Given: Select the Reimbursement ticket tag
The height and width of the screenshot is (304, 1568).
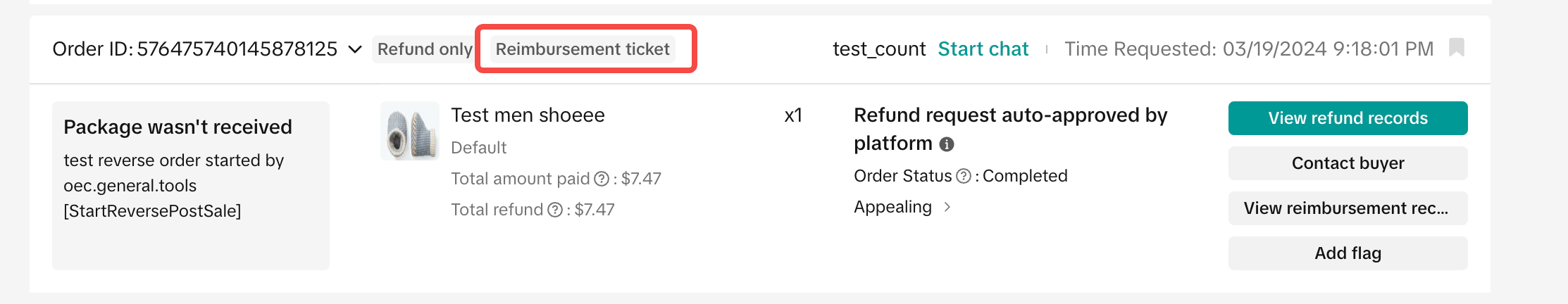Looking at the screenshot, I should click(x=583, y=49).
